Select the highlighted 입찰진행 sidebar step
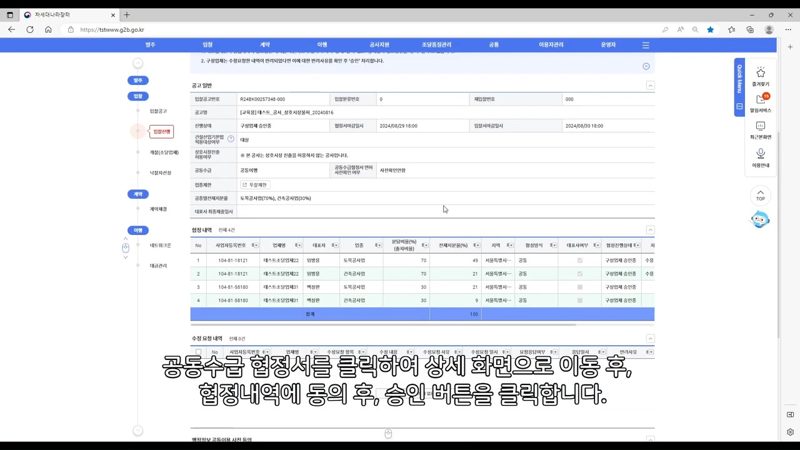 point(162,132)
